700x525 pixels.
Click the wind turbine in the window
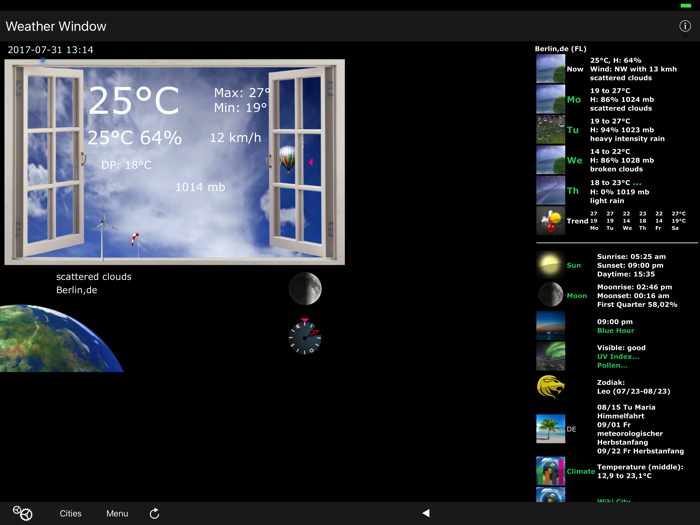(x=103, y=232)
